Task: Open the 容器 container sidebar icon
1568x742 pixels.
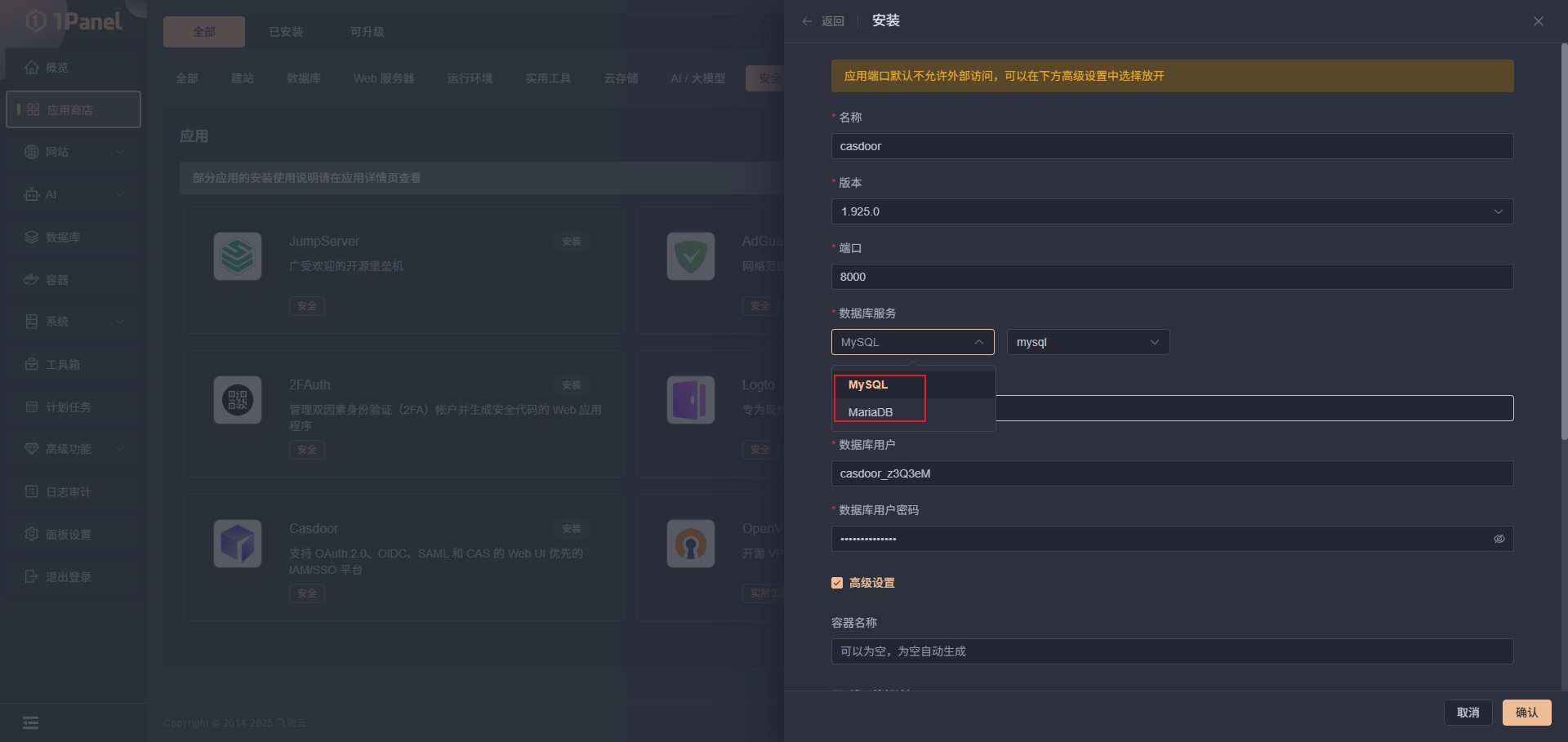Action: point(32,279)
